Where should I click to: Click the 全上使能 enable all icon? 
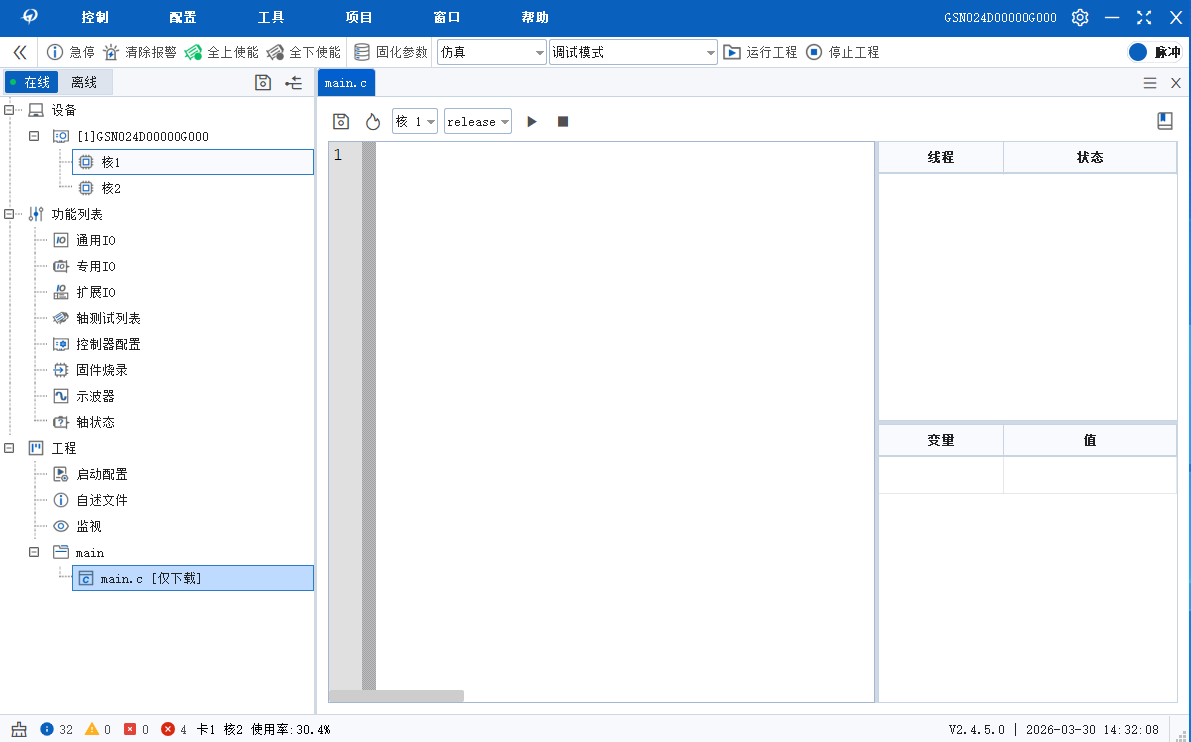coord(193,52)
